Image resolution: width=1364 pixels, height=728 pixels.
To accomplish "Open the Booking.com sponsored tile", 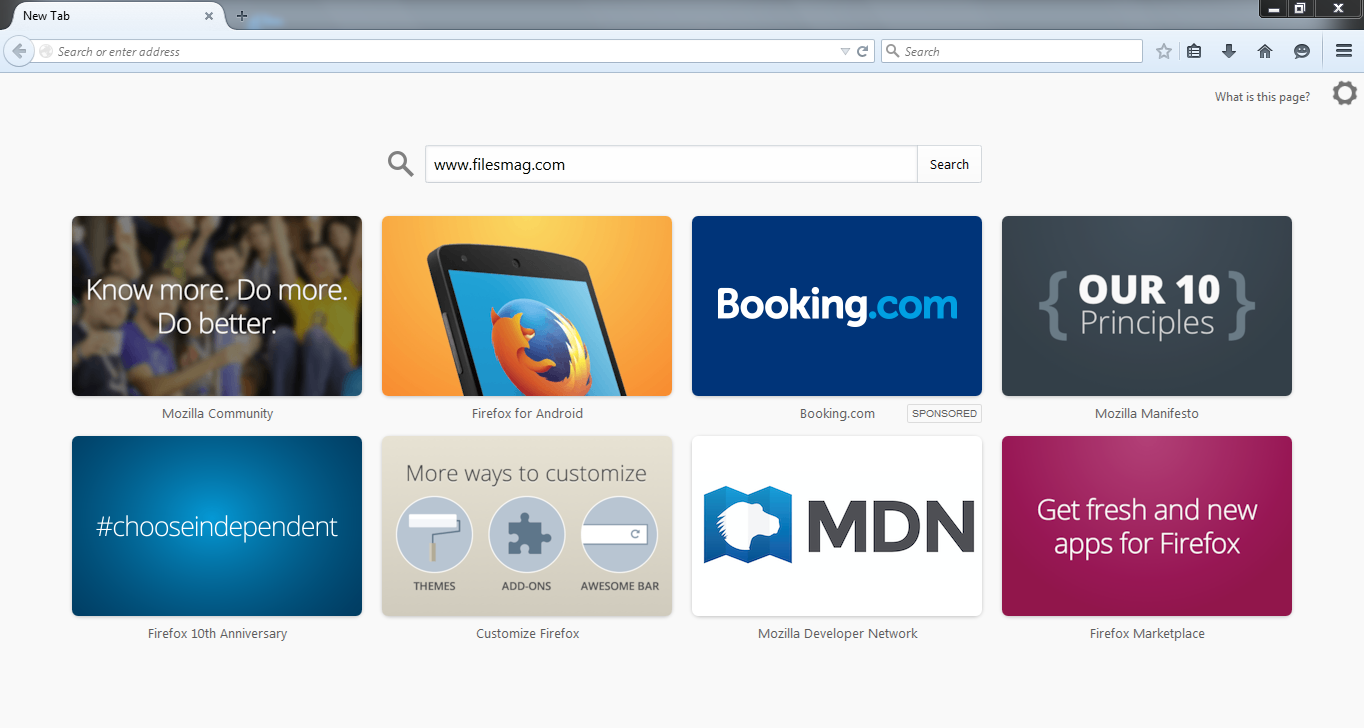I will tap(837, 306).
